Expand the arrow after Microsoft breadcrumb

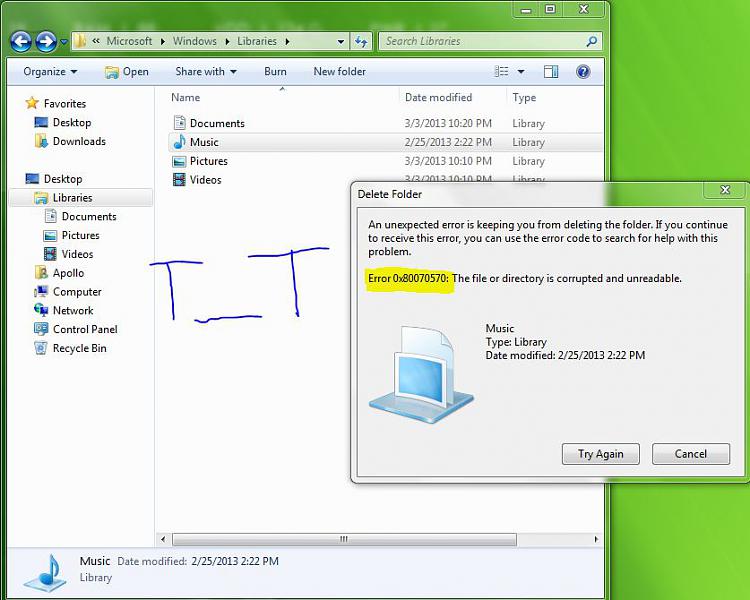163,42
